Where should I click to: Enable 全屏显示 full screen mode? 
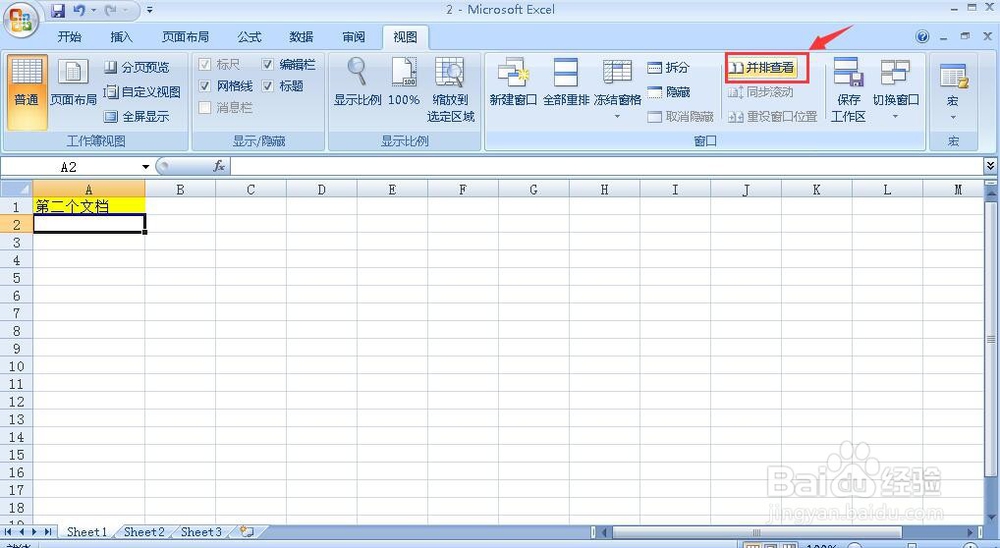tap(137, 117)
